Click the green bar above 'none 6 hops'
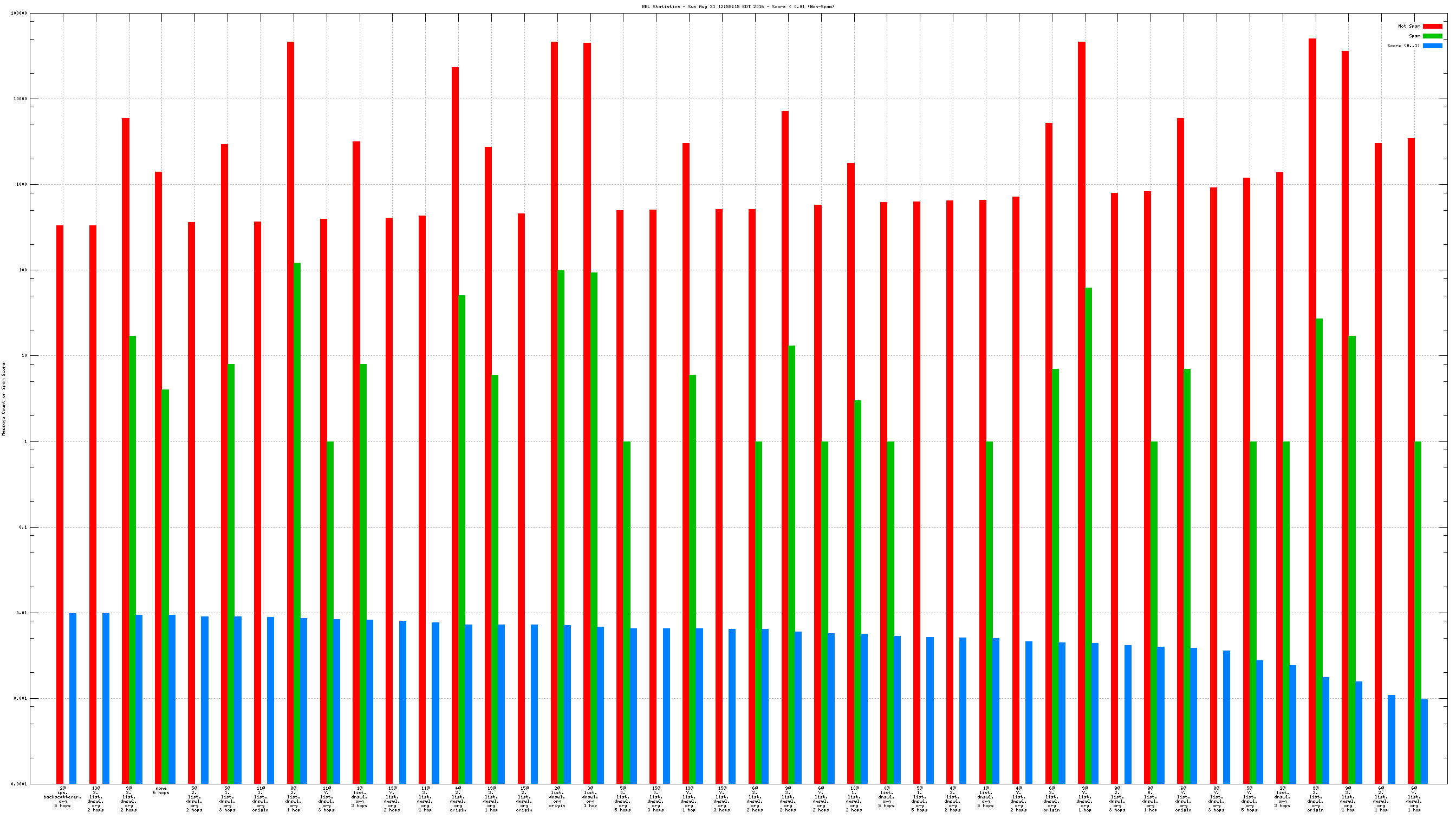 (165, 586)
